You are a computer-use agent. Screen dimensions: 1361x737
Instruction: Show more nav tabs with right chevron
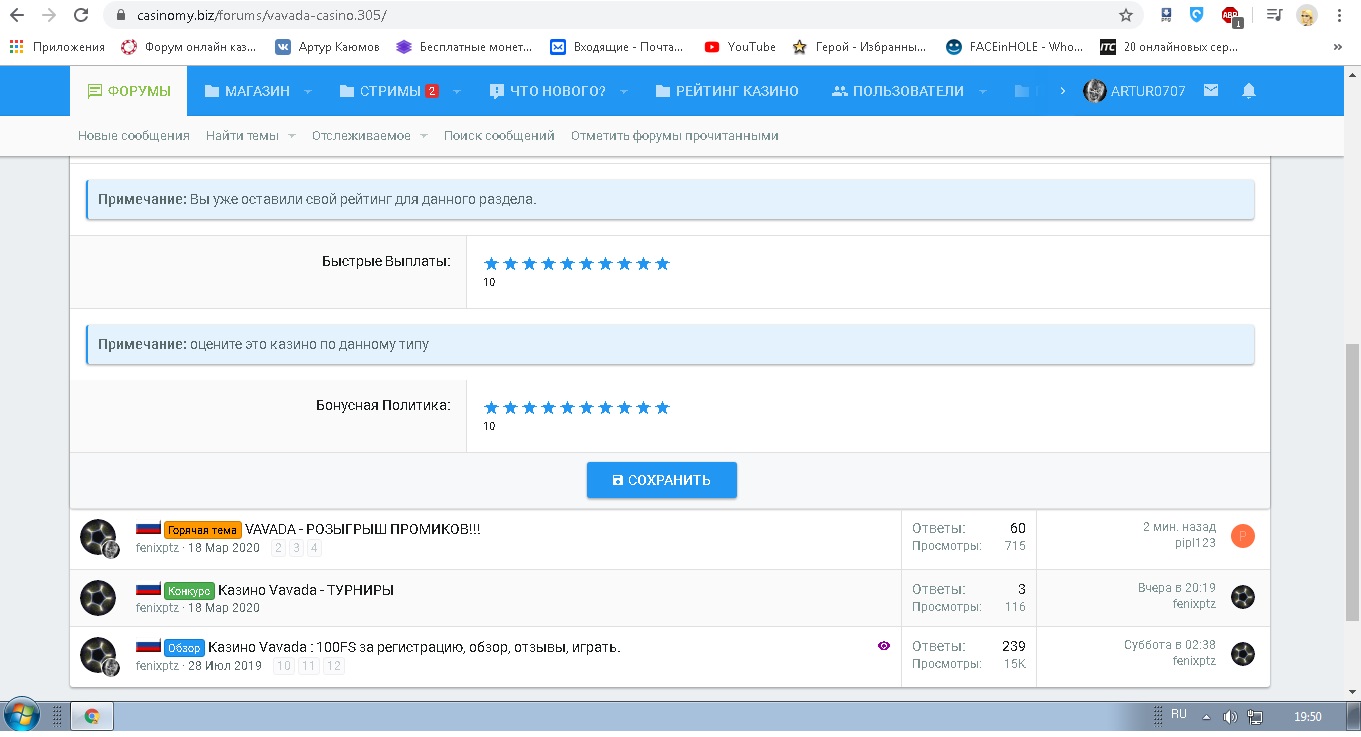pos(1061,91)
